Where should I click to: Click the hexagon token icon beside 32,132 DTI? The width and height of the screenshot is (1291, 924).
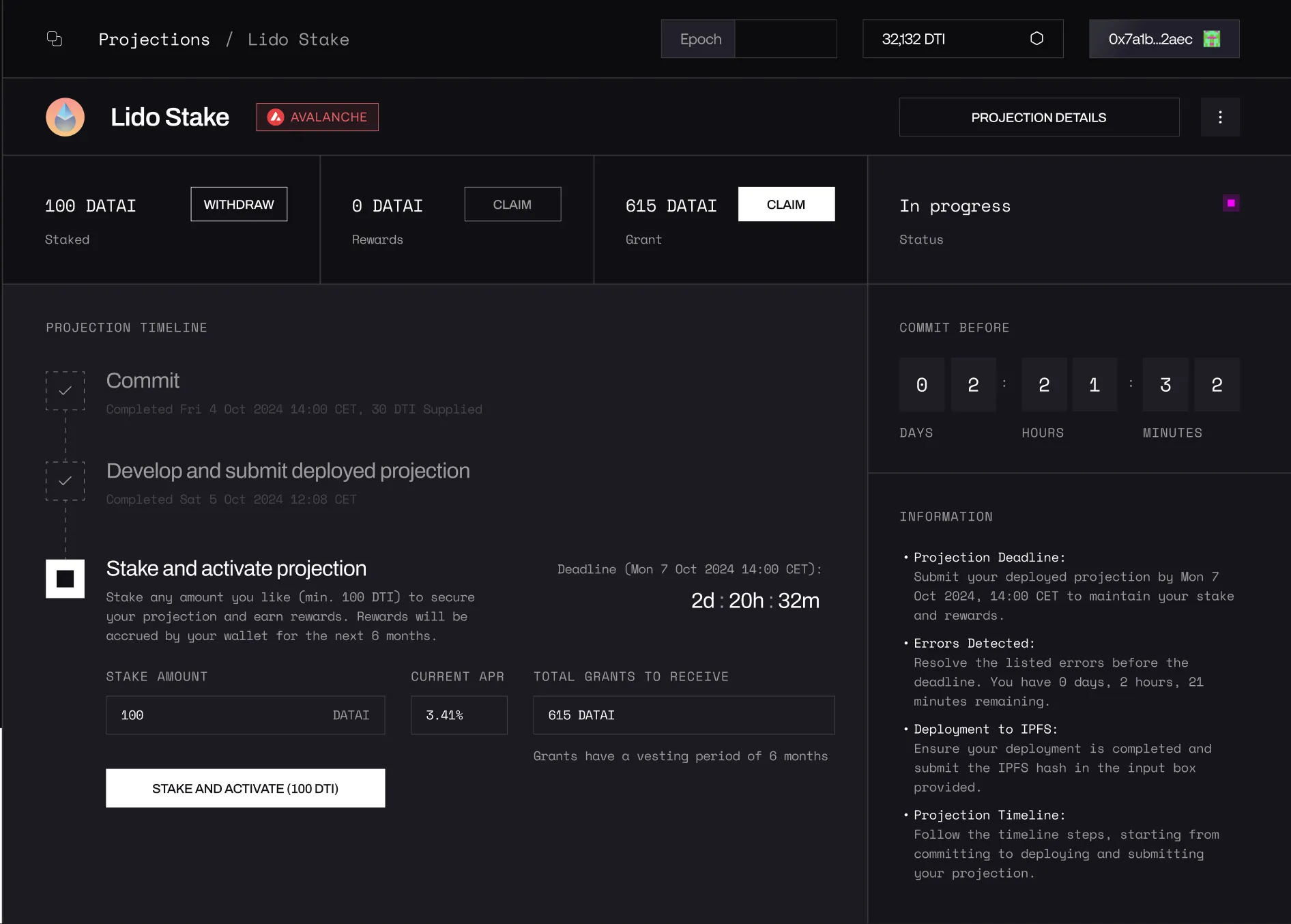pos(1037,39)
